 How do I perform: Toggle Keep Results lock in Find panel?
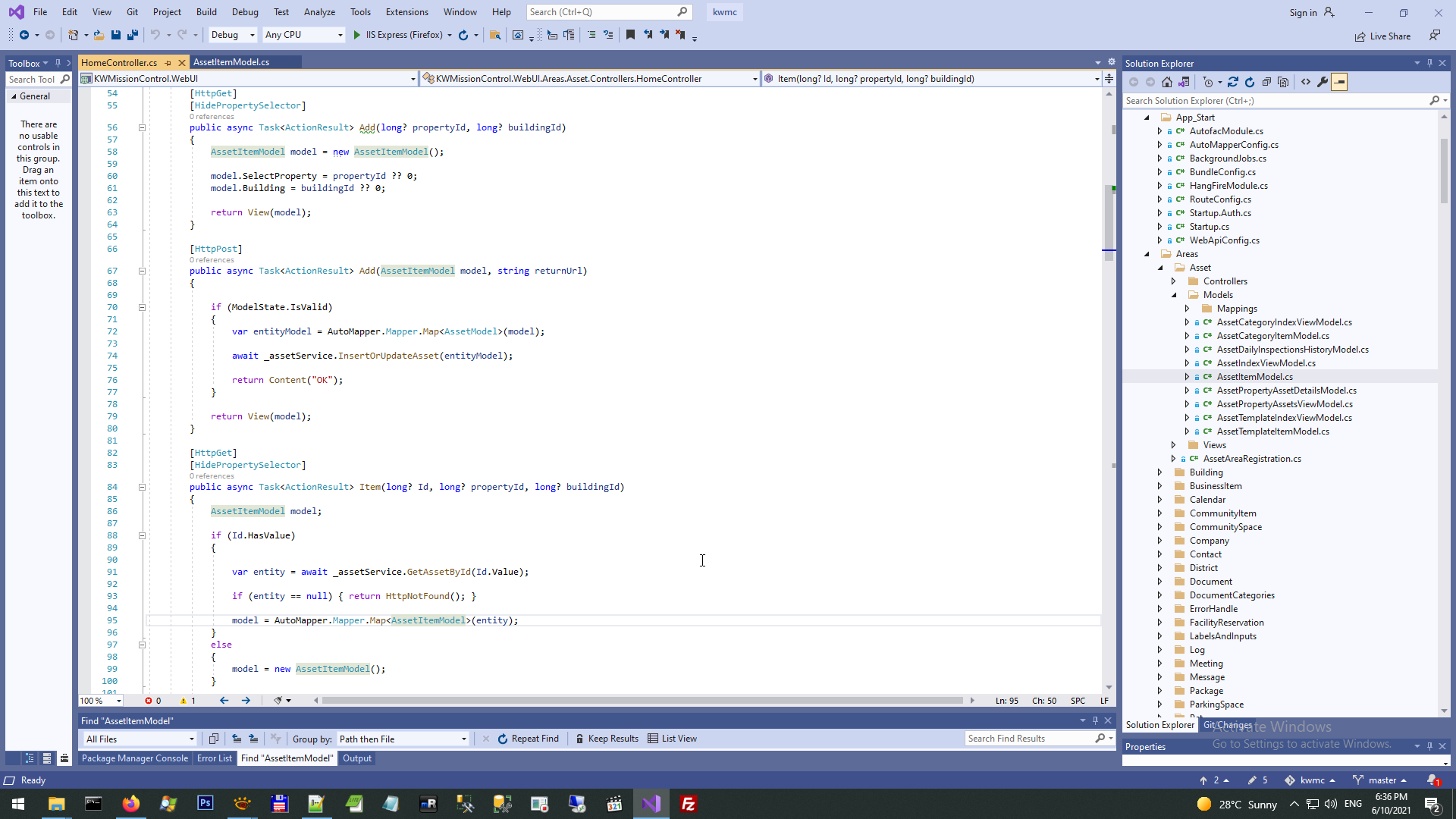(x=607, y=739)
